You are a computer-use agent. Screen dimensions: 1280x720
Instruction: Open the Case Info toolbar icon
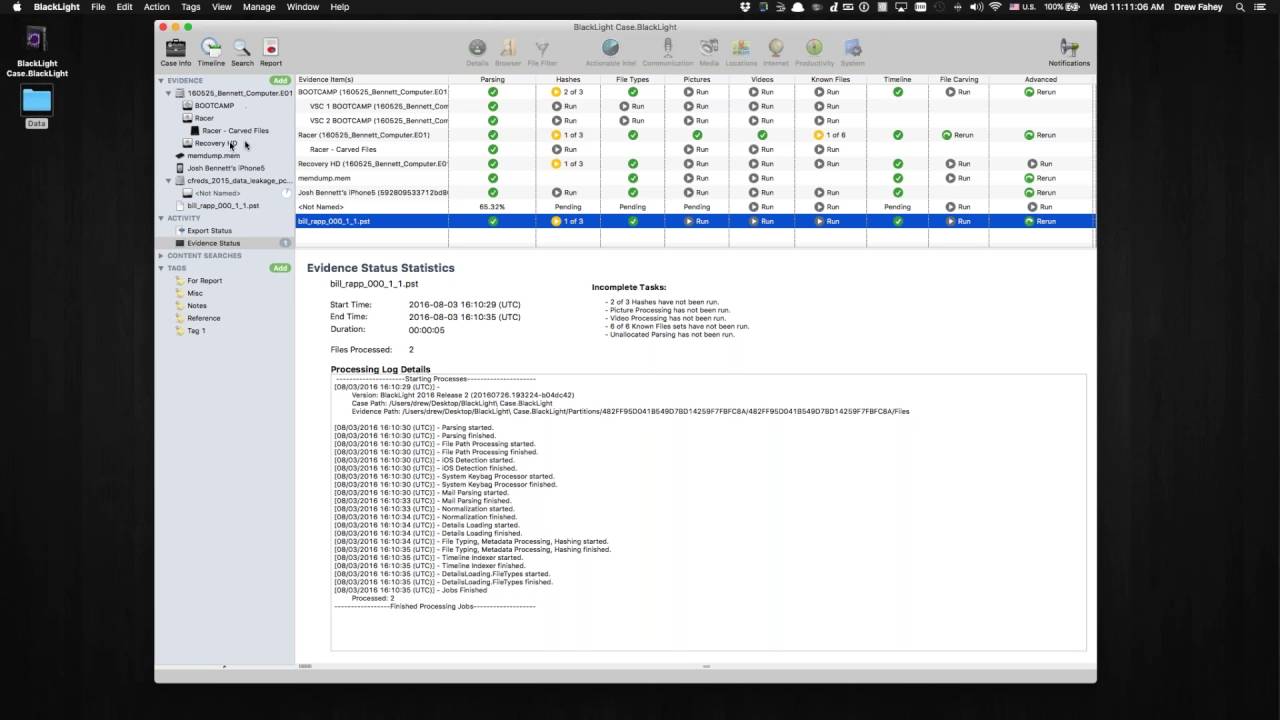point(175,49)
